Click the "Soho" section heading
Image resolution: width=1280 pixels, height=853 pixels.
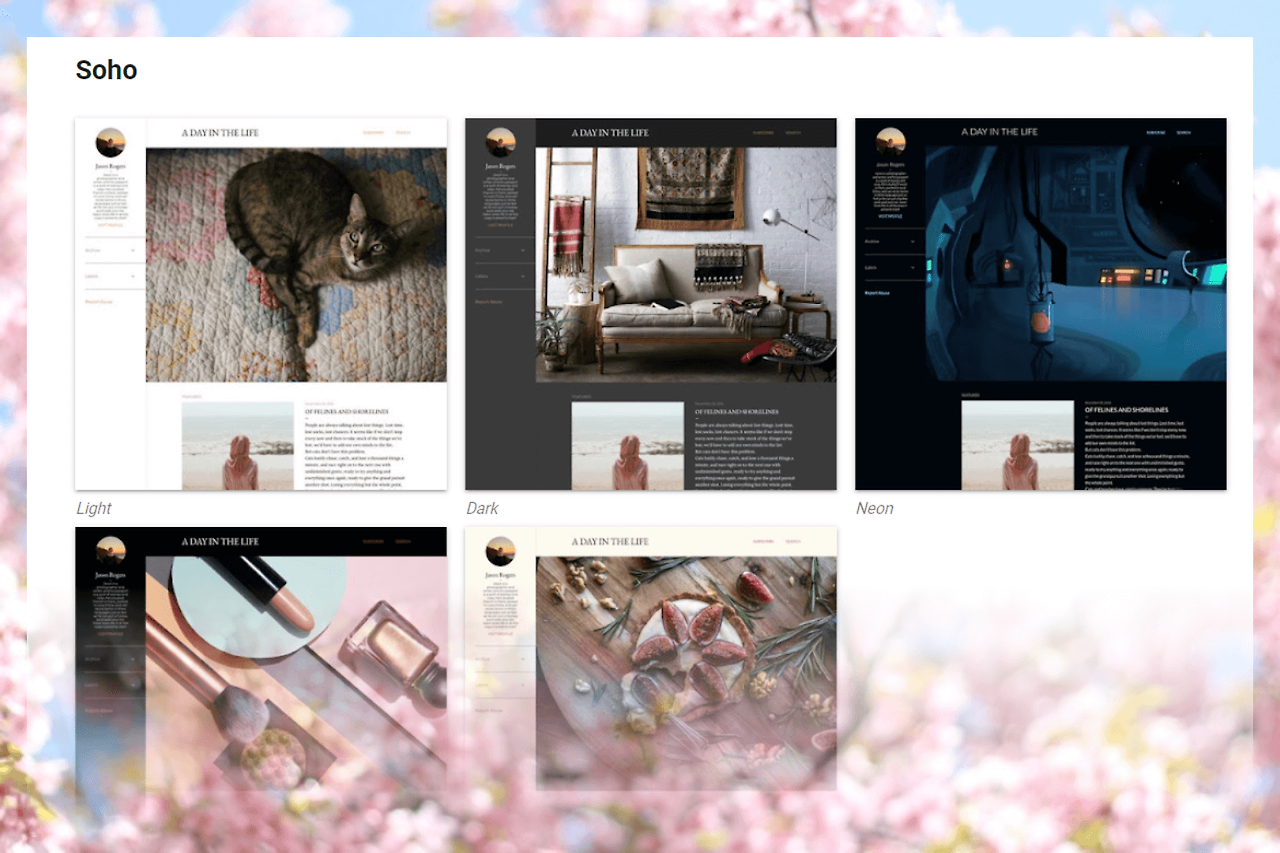point(107,70)
